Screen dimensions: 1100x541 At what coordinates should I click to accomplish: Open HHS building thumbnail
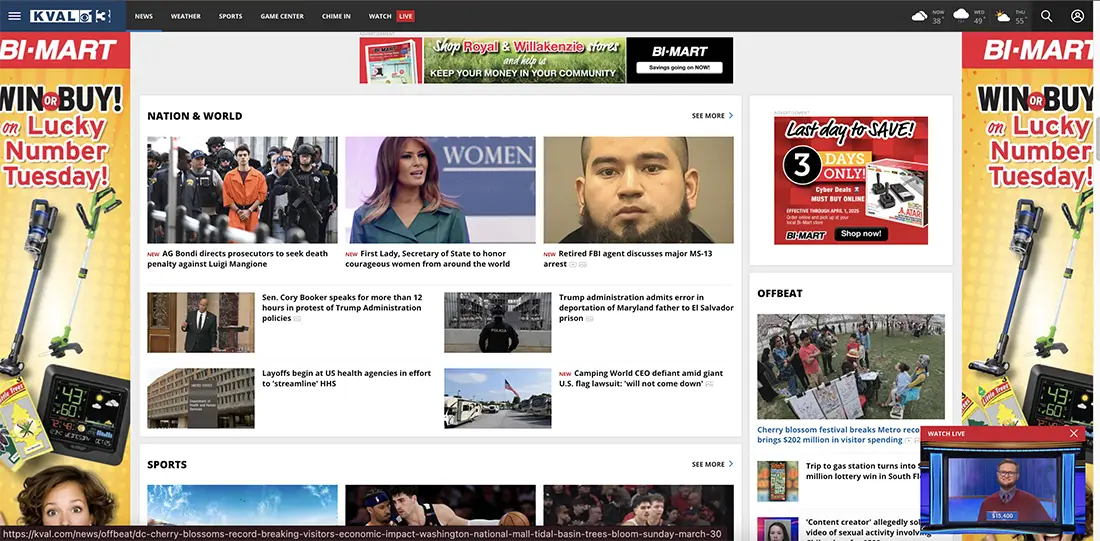[x=201, y=398]
